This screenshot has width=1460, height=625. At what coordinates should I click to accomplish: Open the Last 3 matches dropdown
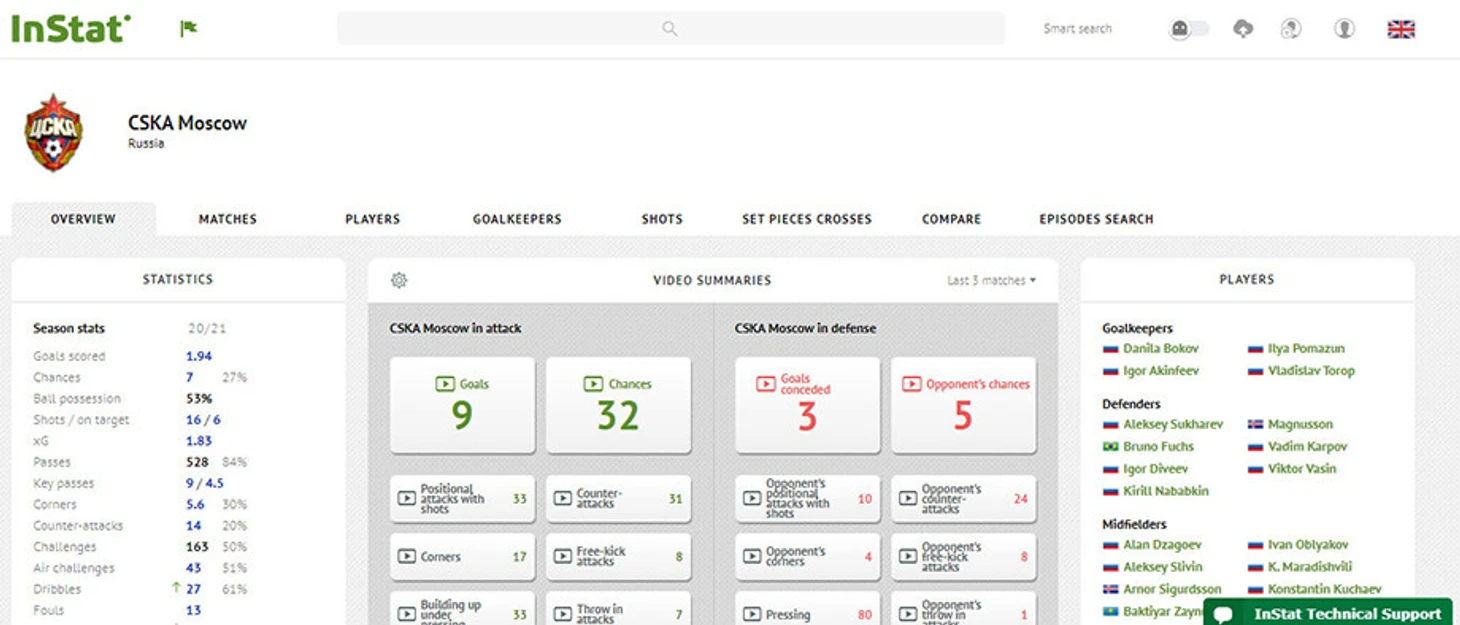click(x=991, y=281)
